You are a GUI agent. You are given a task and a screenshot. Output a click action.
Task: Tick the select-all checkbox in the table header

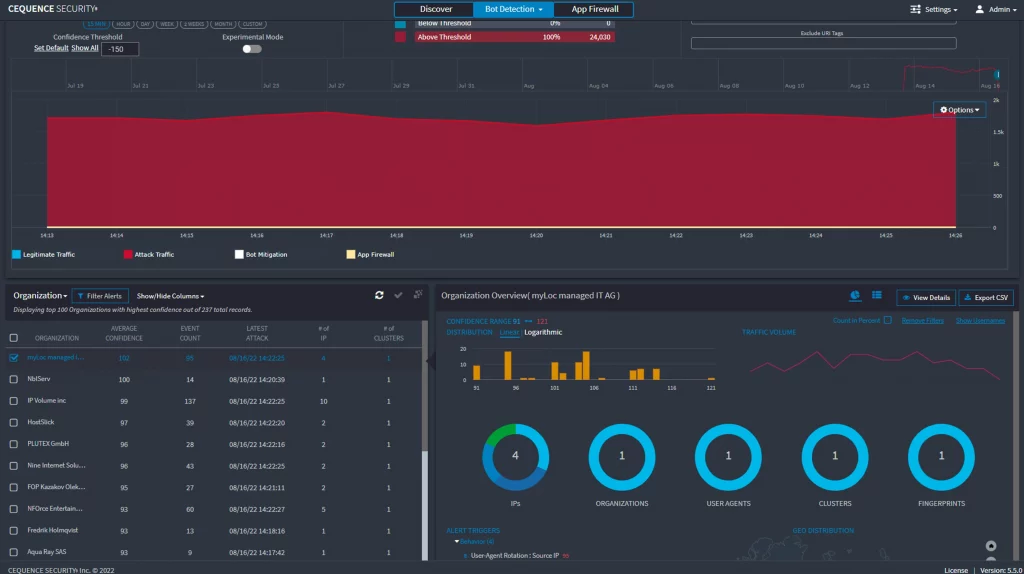pyautogui.click(x=14, y=338)
